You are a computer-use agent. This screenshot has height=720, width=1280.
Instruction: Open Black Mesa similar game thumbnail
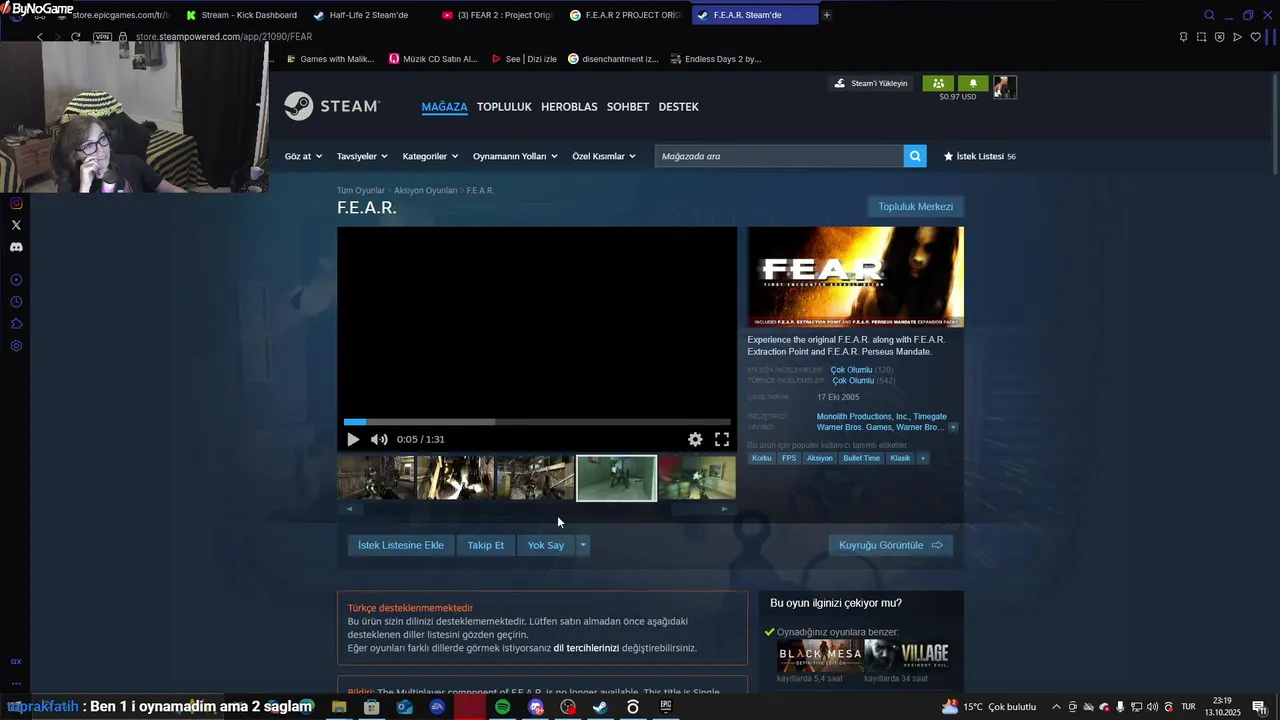pos(819,656)
